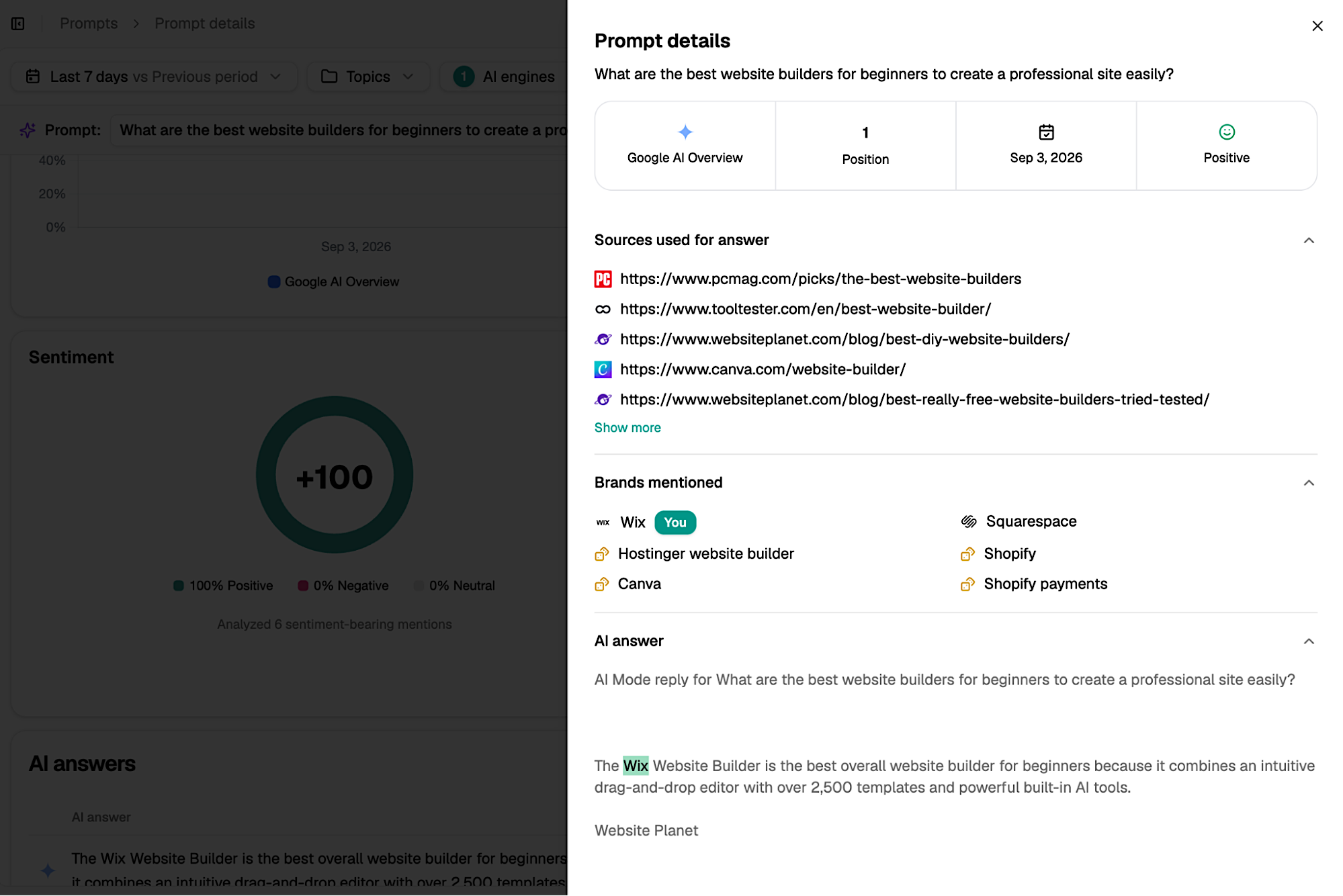Click the 100% Positive legend swatch

pyautogui.click(x=178, y=586)
